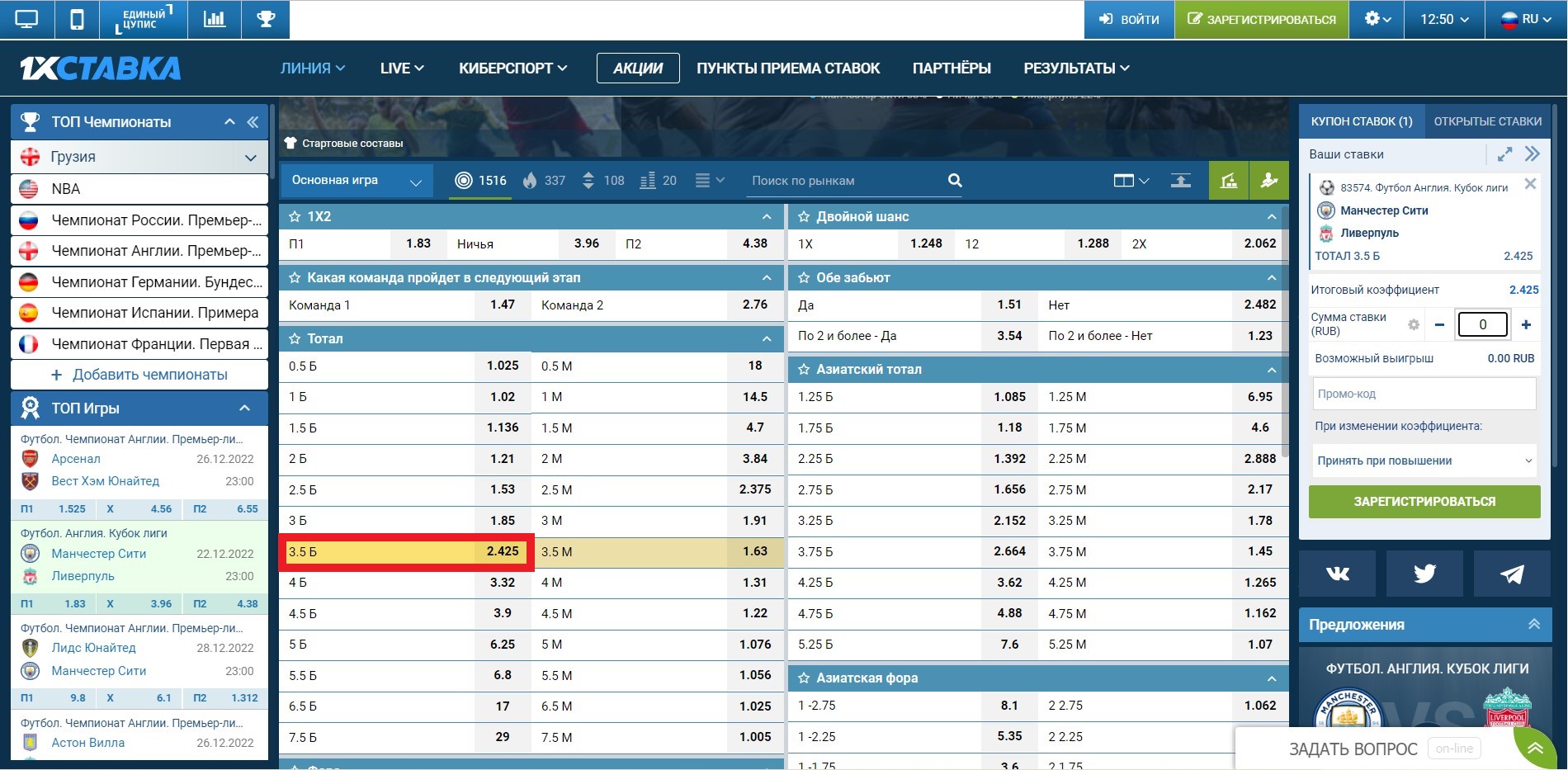Collapse the bet slip panel double chevron
1568x770 pixels.
1533,154
